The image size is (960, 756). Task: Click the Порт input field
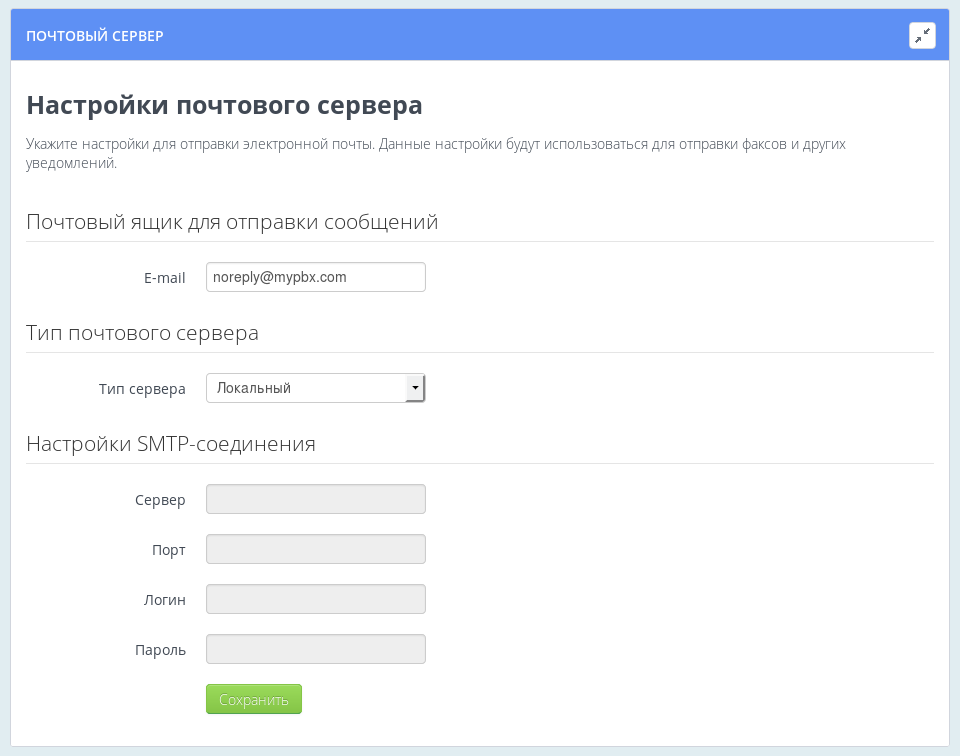point(315,548)
